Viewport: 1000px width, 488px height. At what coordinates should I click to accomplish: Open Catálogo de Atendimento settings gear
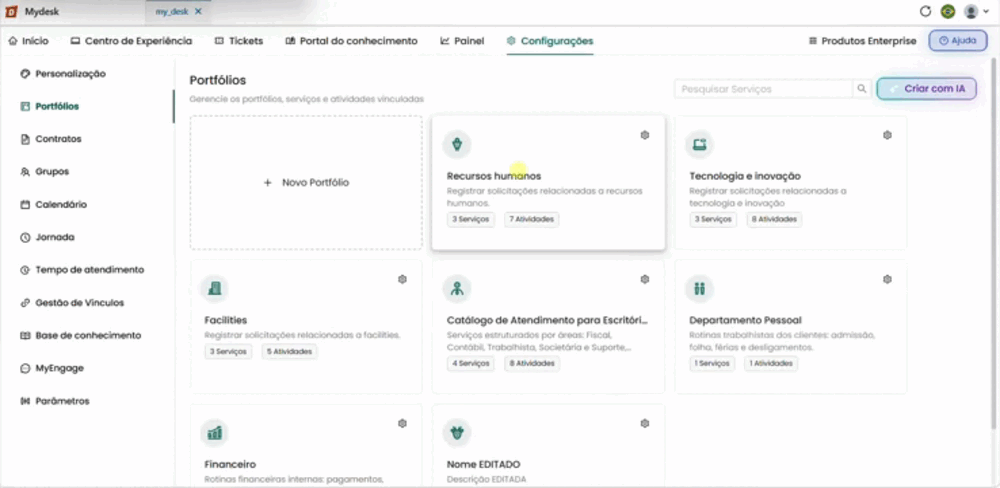click(645, 279)
